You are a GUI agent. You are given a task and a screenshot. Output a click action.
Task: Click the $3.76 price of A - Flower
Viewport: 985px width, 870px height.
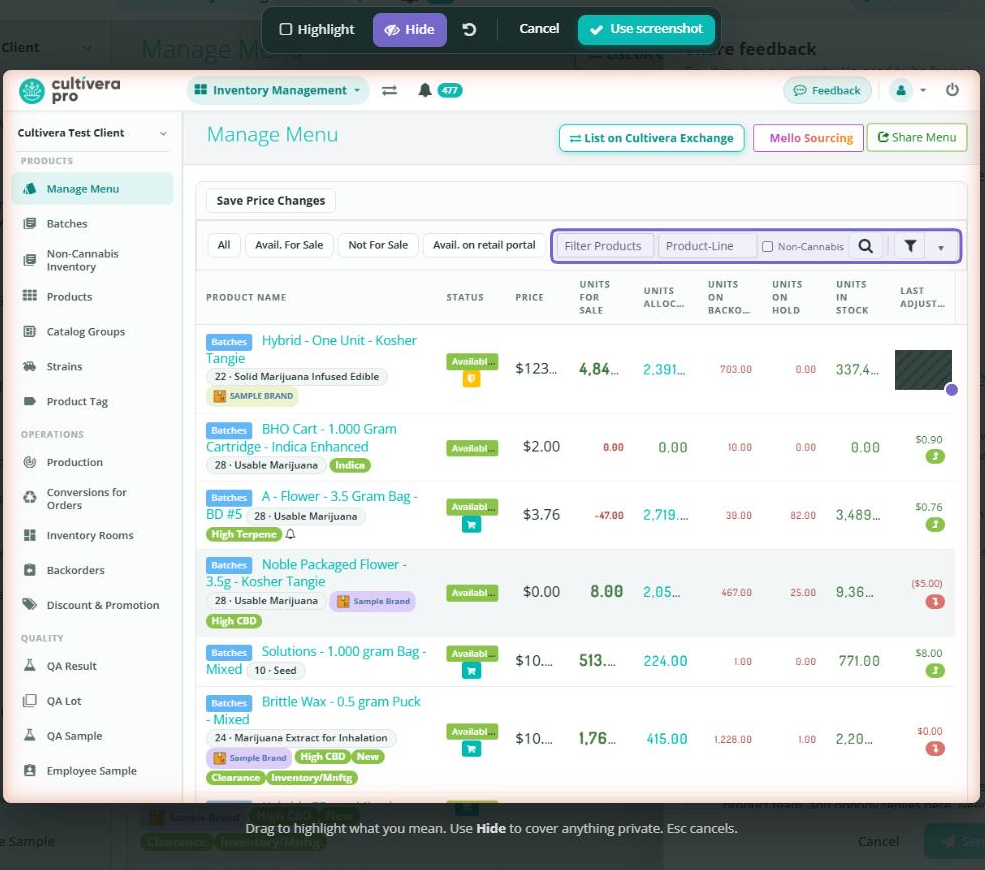coord(541,514)
